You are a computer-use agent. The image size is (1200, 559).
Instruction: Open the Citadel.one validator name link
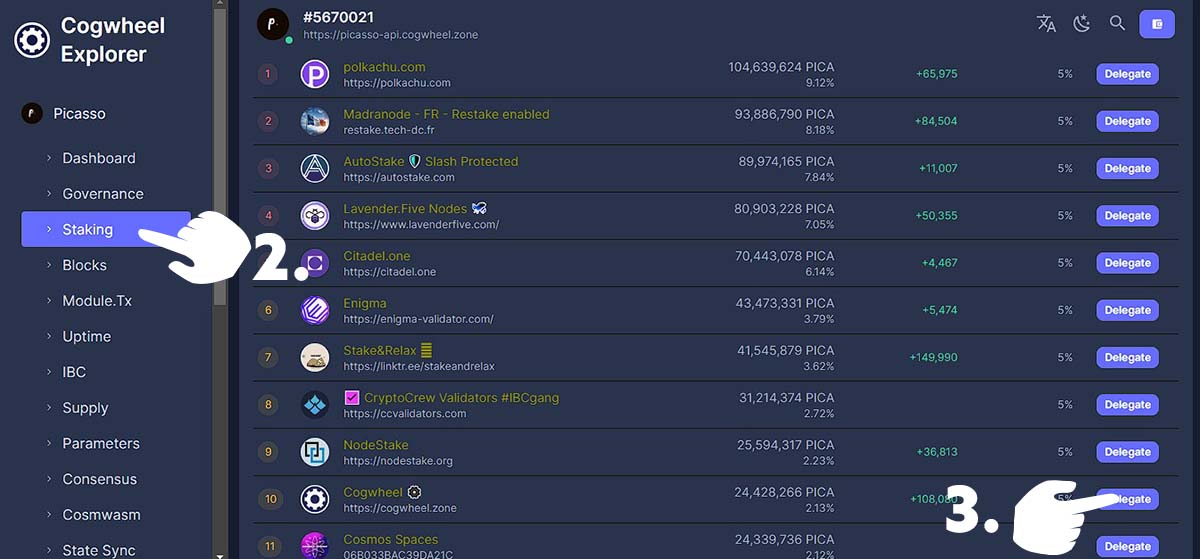point(377,256)
